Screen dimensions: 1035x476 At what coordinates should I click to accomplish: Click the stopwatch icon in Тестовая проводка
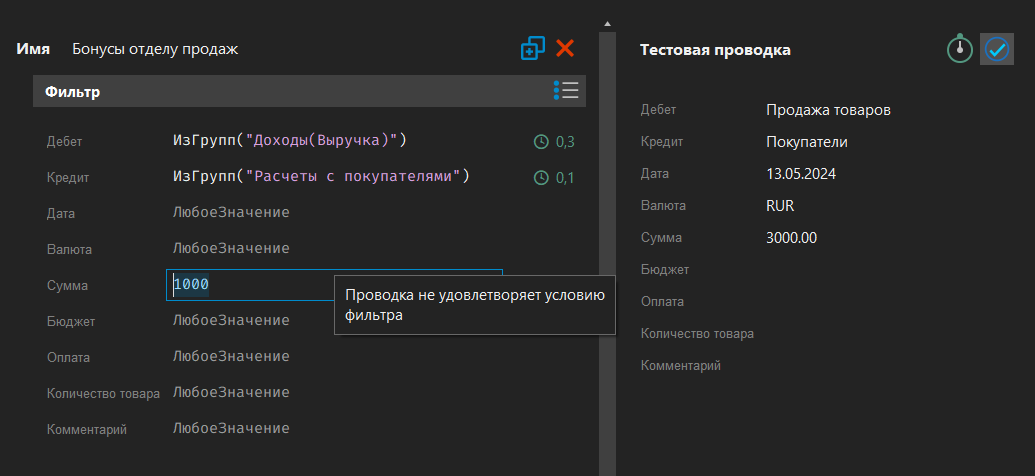coord(960,49)
